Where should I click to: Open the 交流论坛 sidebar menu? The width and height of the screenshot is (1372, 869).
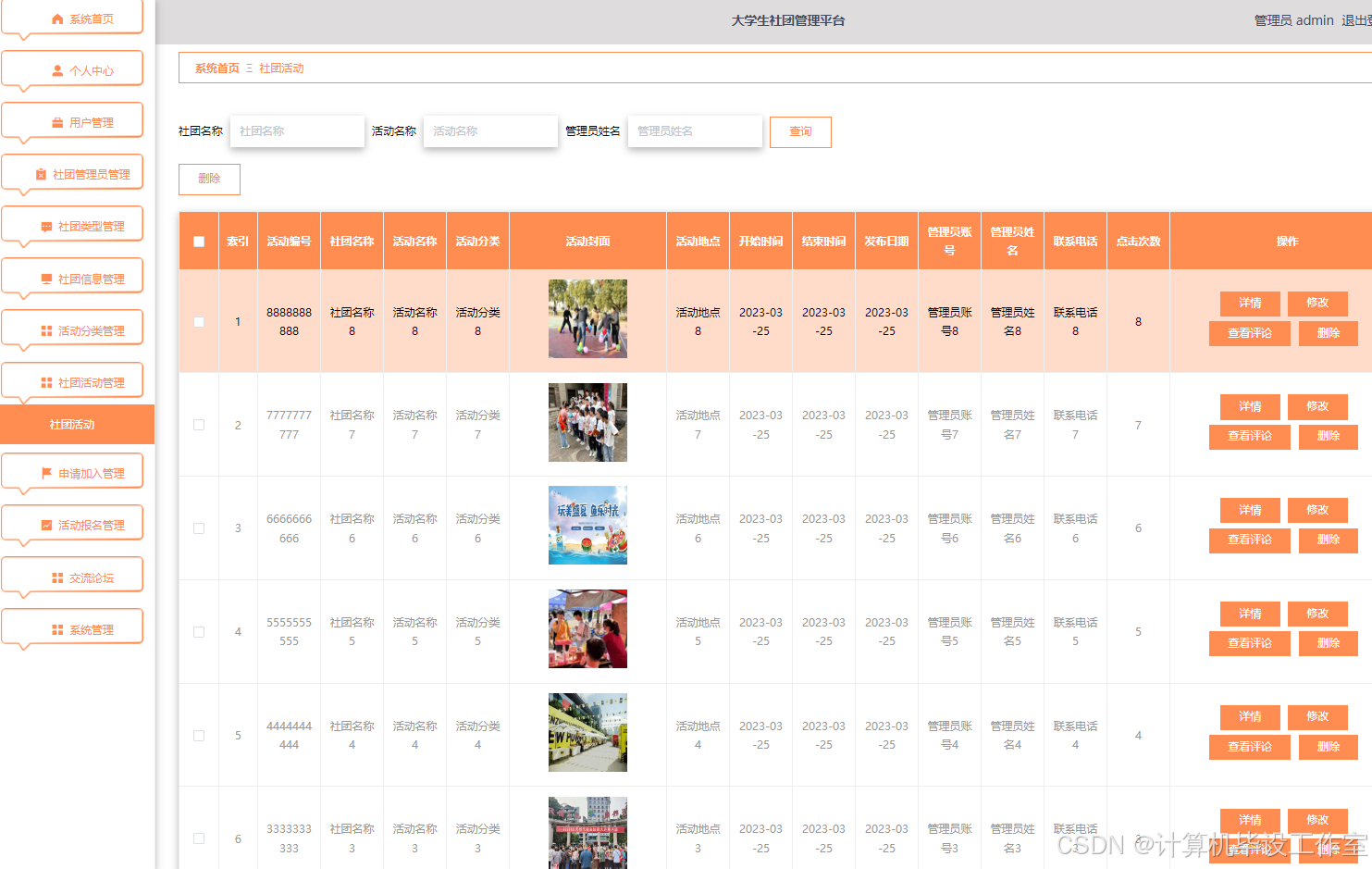[72, 576]
